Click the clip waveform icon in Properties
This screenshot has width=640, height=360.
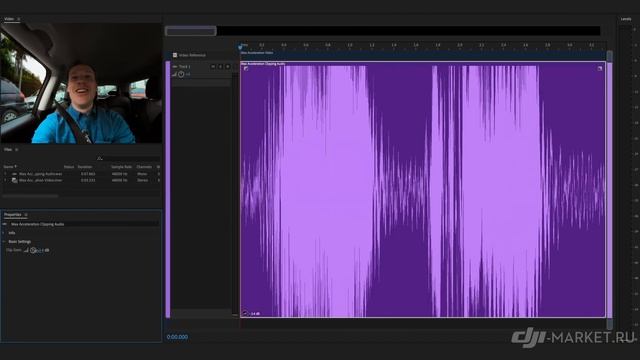click(x=5, y=224)
